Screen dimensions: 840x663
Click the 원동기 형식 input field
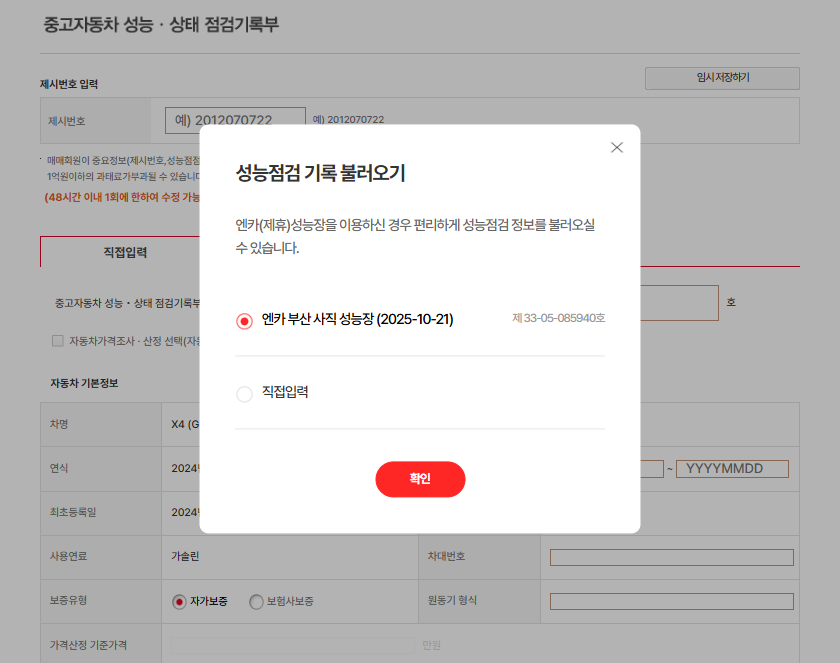click(x=671, y=601)
